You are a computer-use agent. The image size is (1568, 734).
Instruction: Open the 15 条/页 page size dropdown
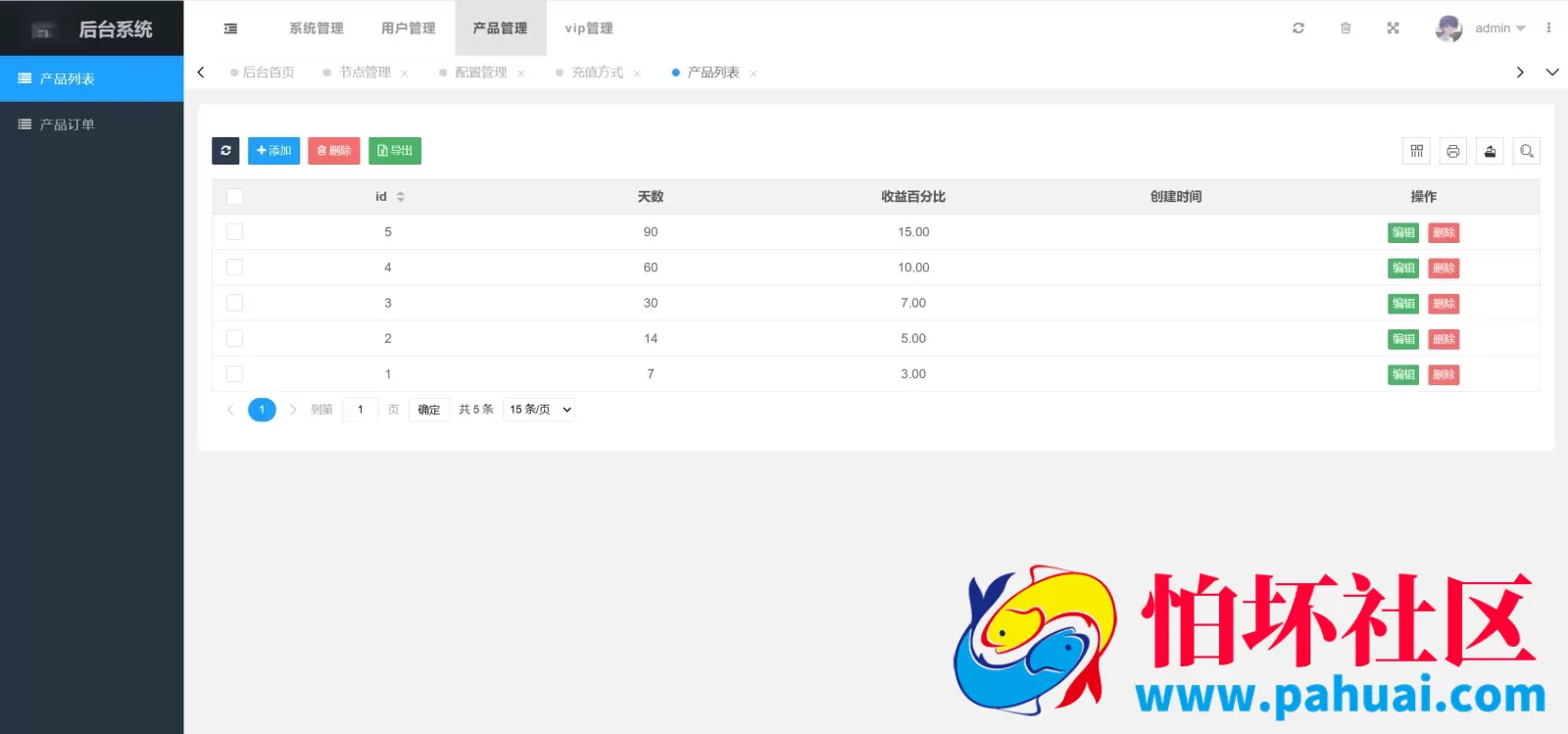point(539,410)
